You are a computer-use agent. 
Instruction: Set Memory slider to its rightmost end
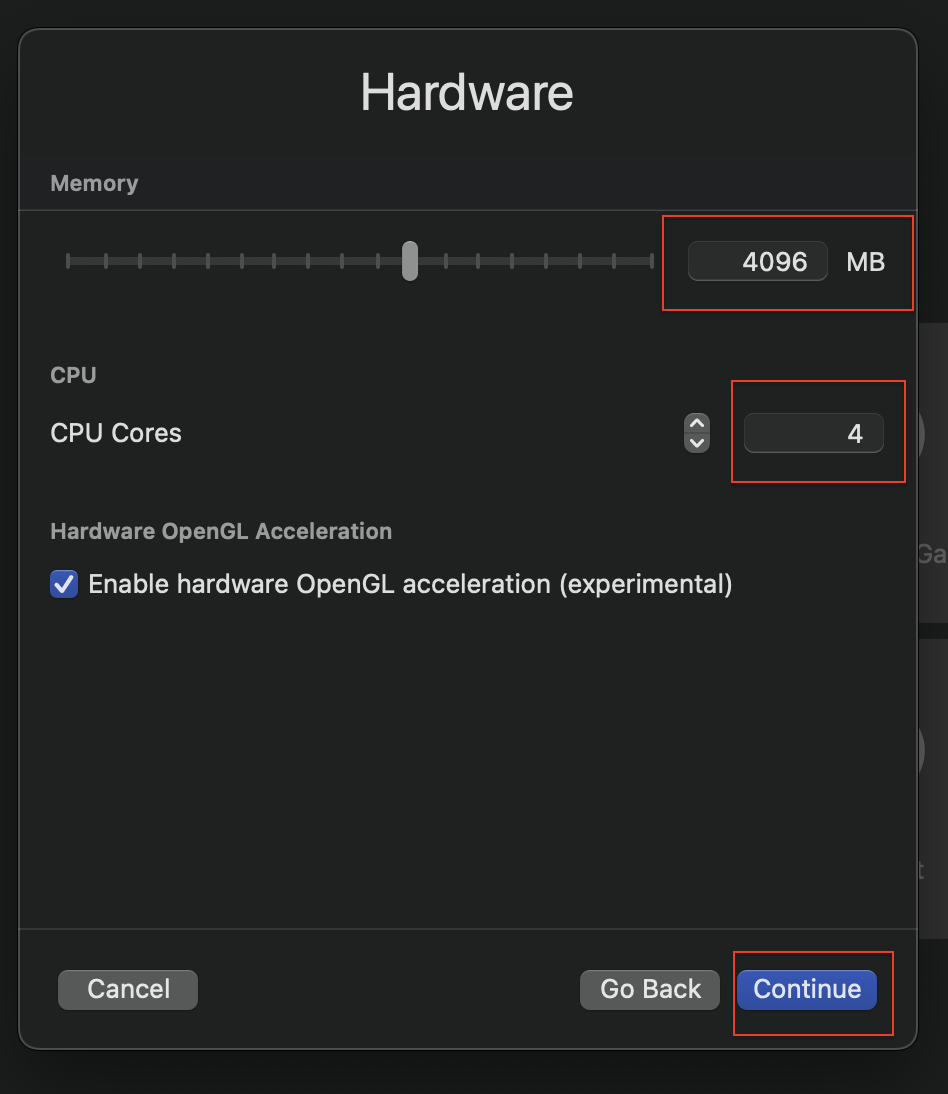(x=652, y=261)
